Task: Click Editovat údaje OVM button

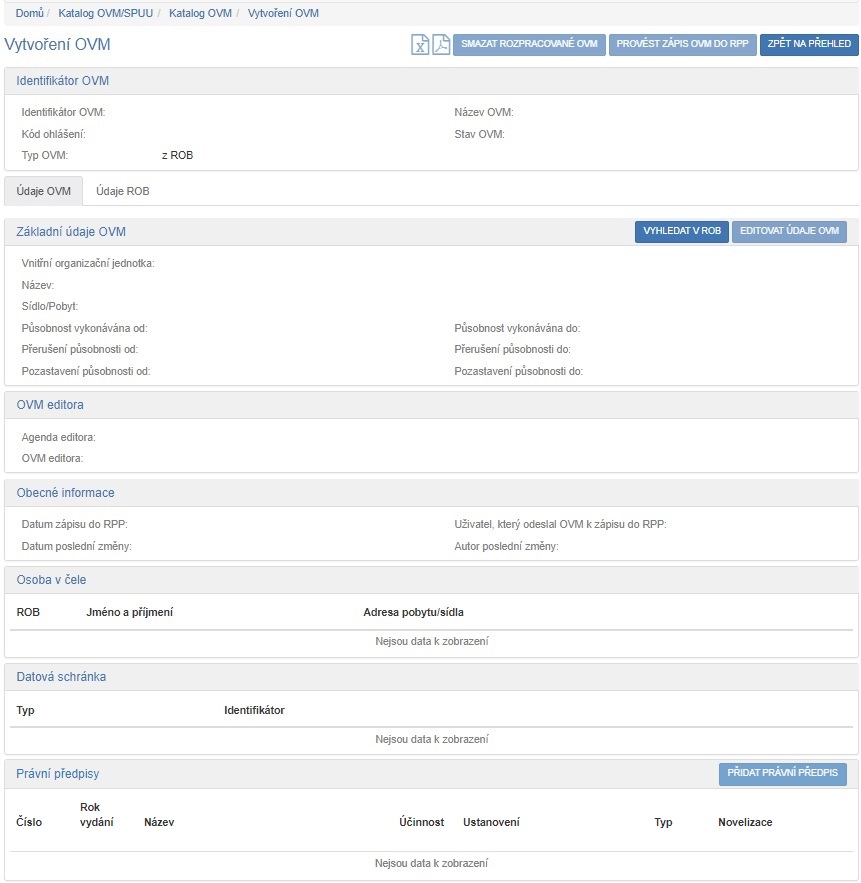Action: point(789,232)
